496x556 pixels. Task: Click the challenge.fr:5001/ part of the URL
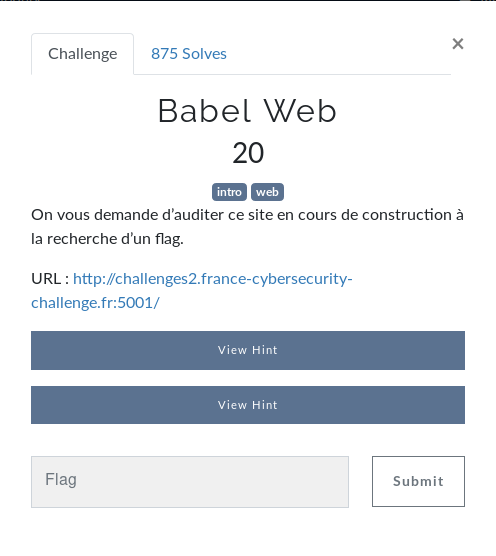tap(95, 303)
